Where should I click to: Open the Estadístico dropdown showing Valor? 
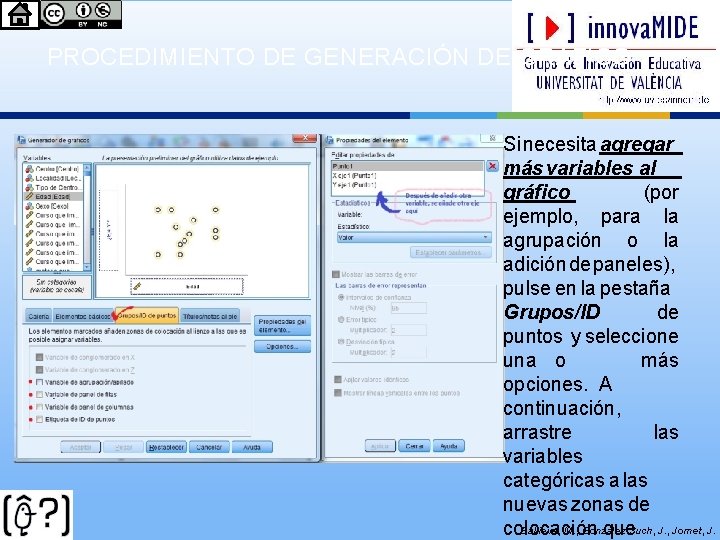pos(414,237)
